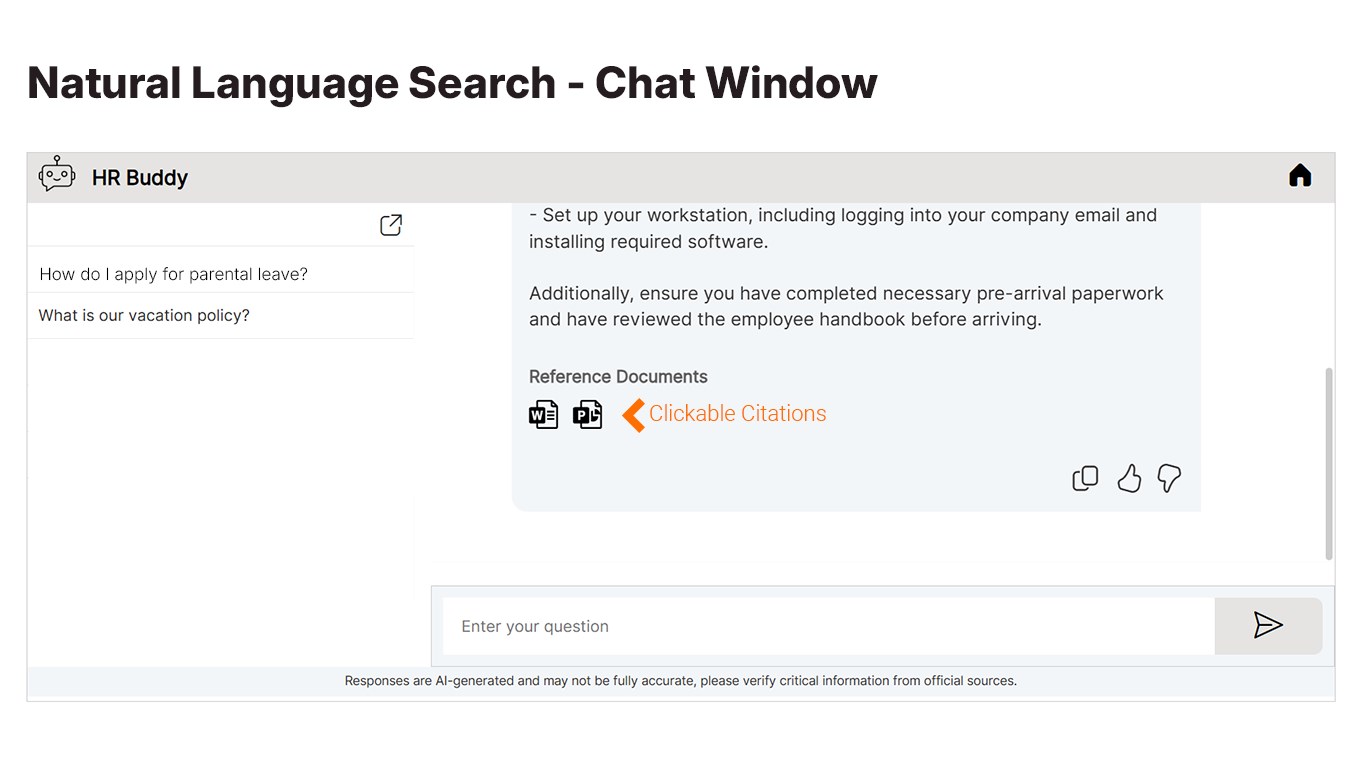Click the "Clickable Citations" label

click(x=737, y=414)
